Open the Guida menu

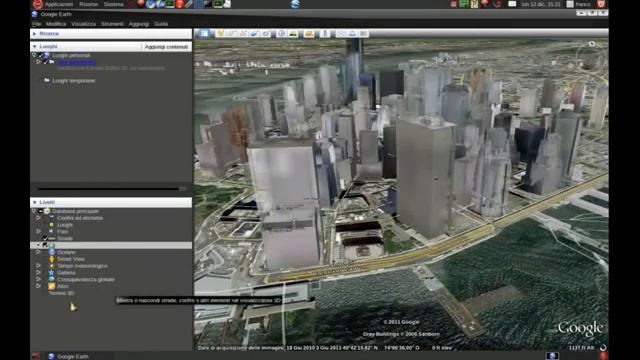[x=161, y=24]
